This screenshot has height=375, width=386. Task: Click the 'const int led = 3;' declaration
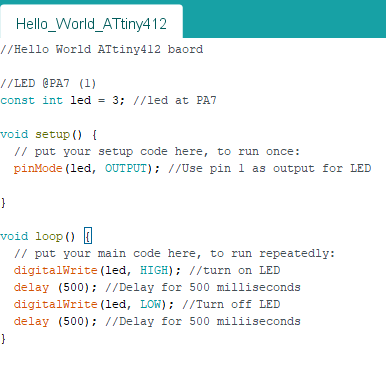62,100
